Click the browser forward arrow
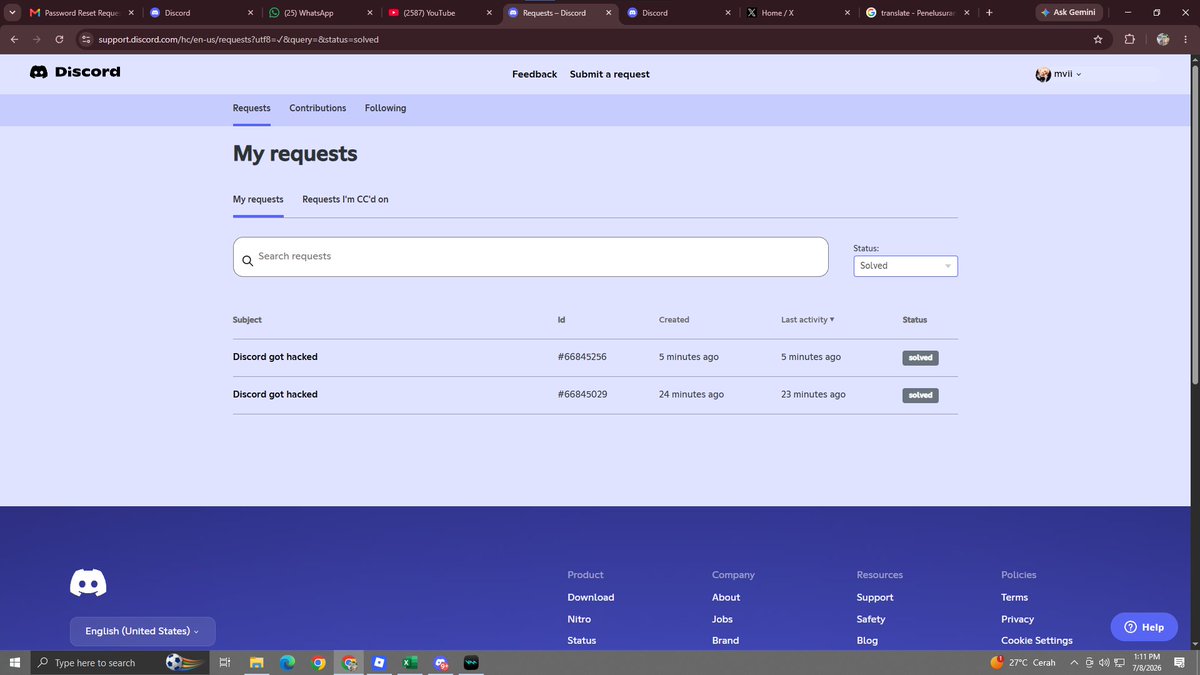Screen dimensions: 1200x675 pyautogui.click(x=37, y=39)
